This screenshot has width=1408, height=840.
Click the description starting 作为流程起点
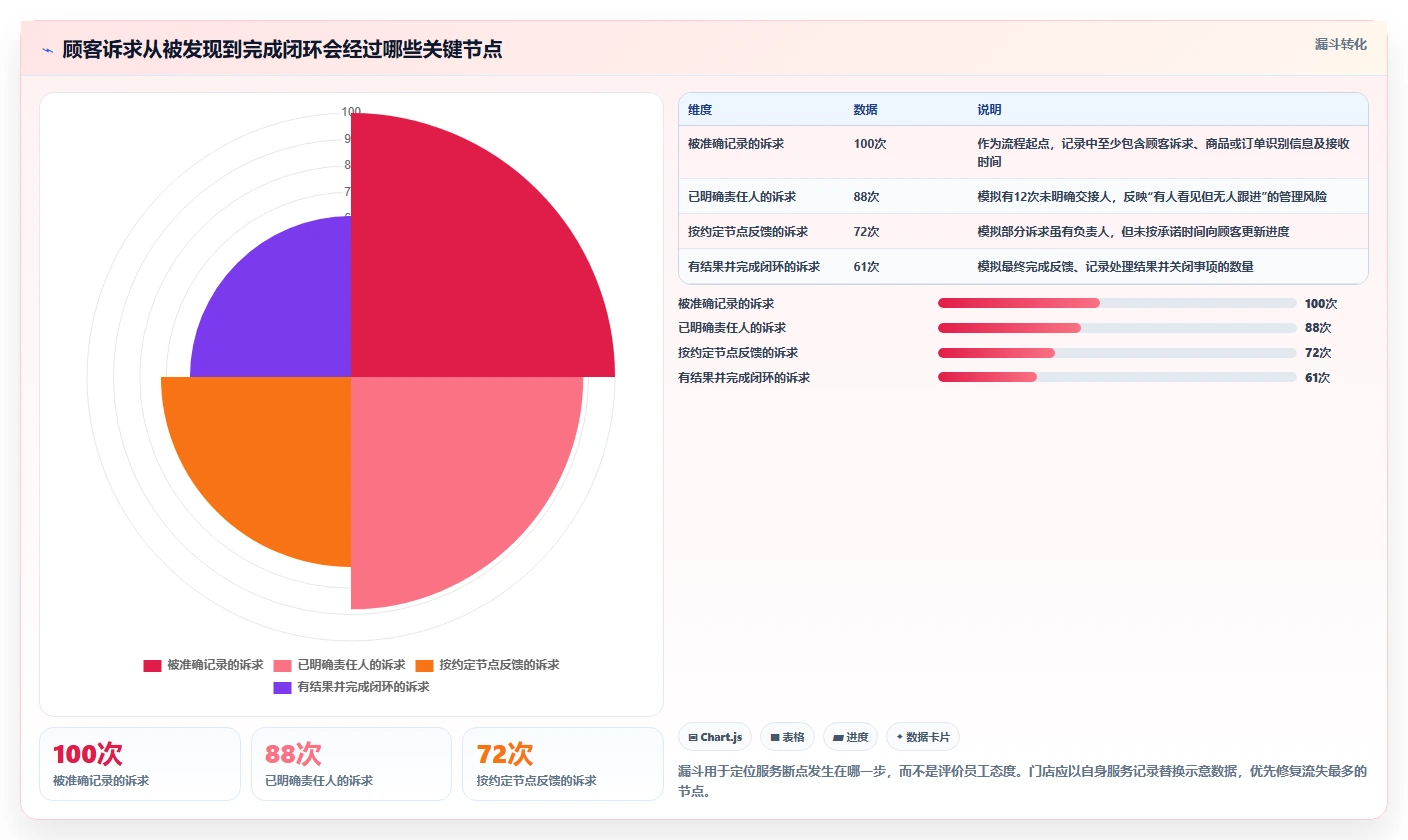[x=1163, y=152]
